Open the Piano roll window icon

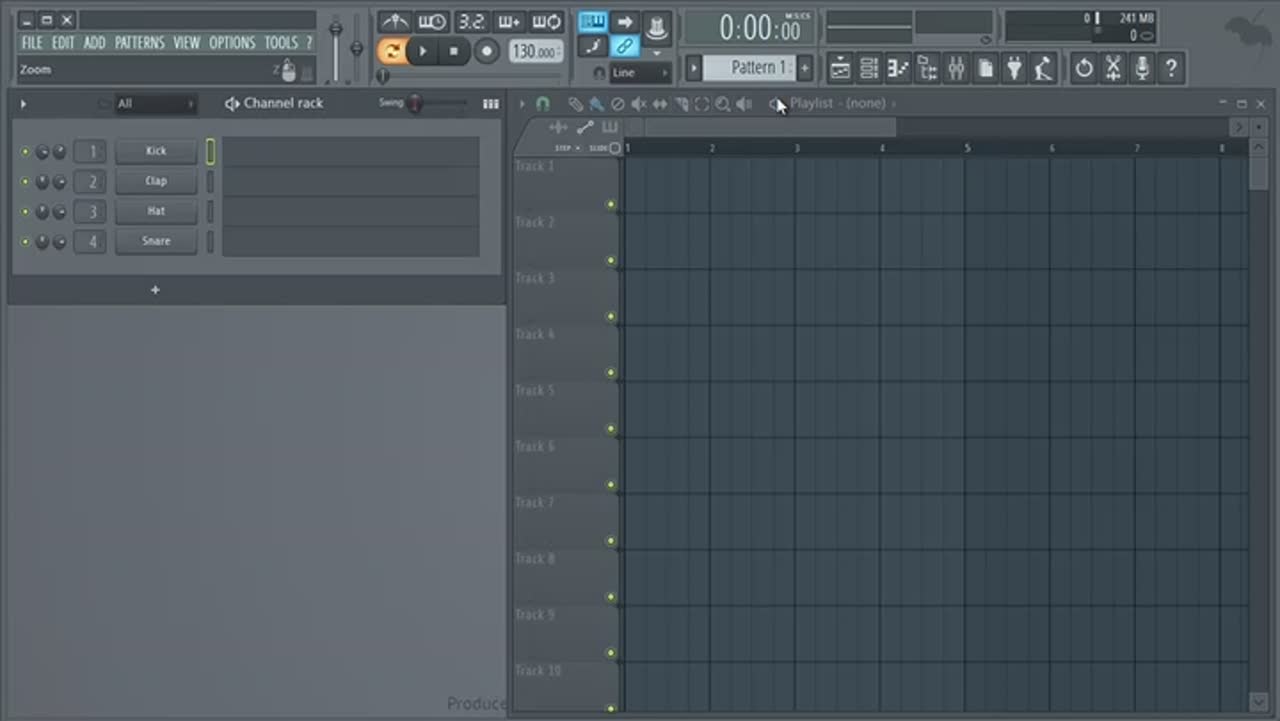point(898,68)
